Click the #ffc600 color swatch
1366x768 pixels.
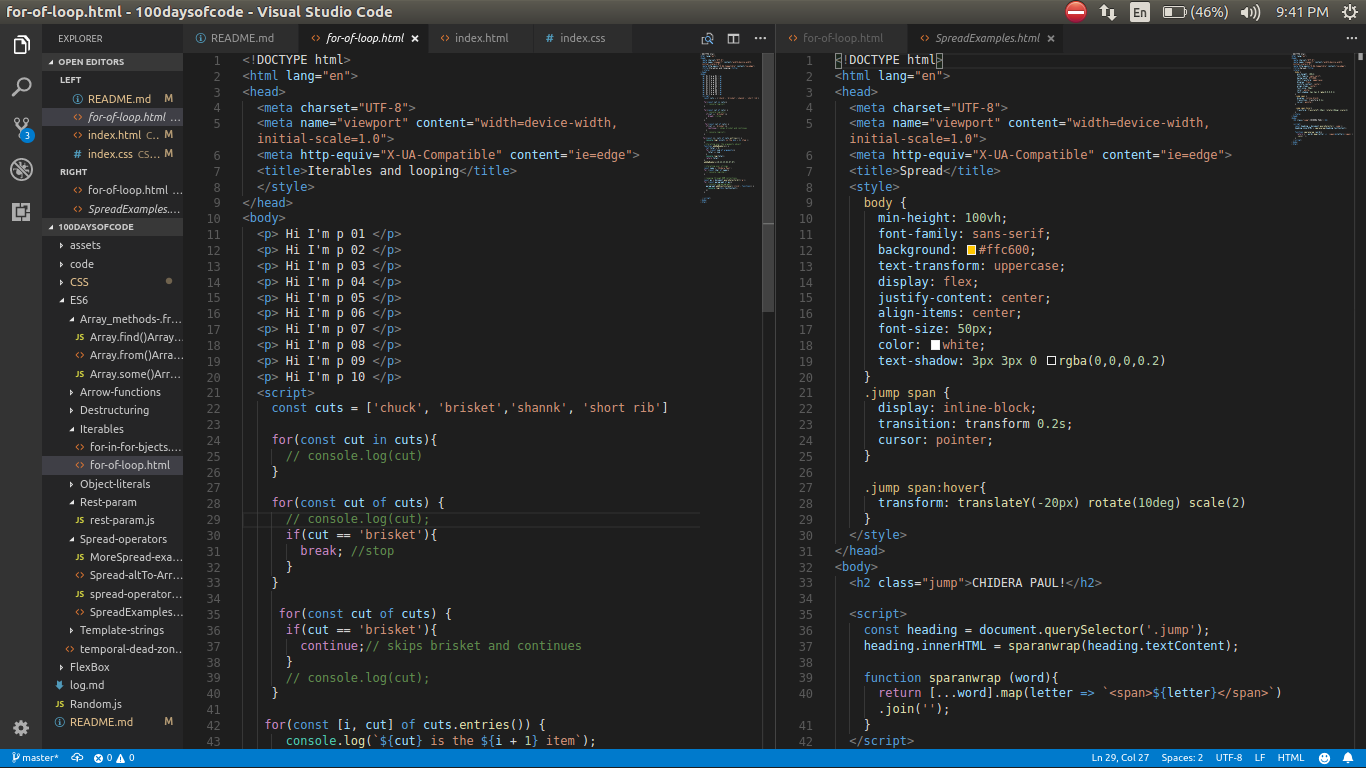pyautogui.click(x=971, y=250)
